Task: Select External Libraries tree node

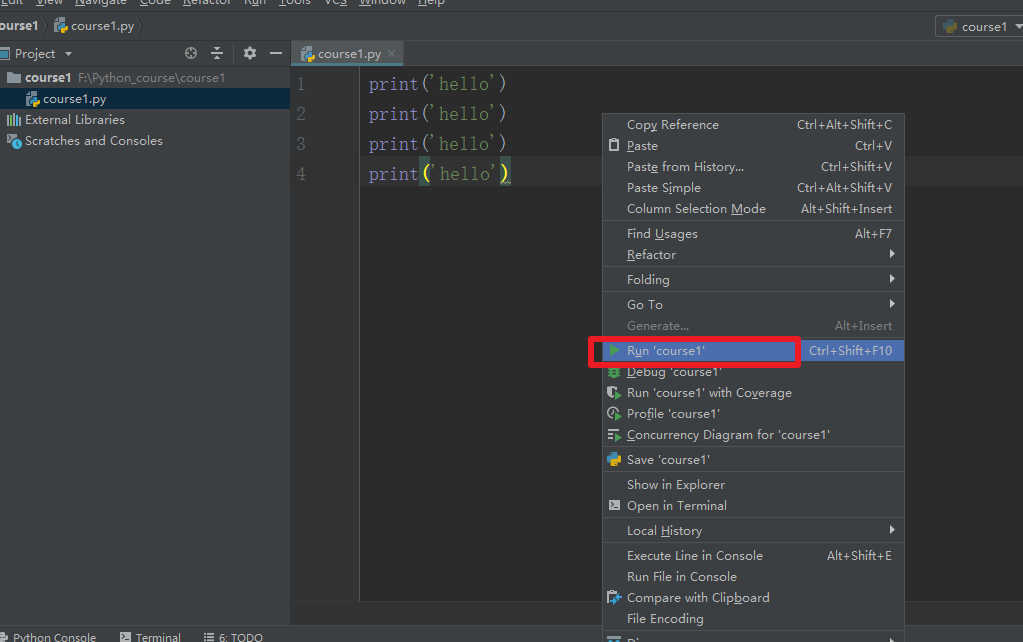Action: 145,120
